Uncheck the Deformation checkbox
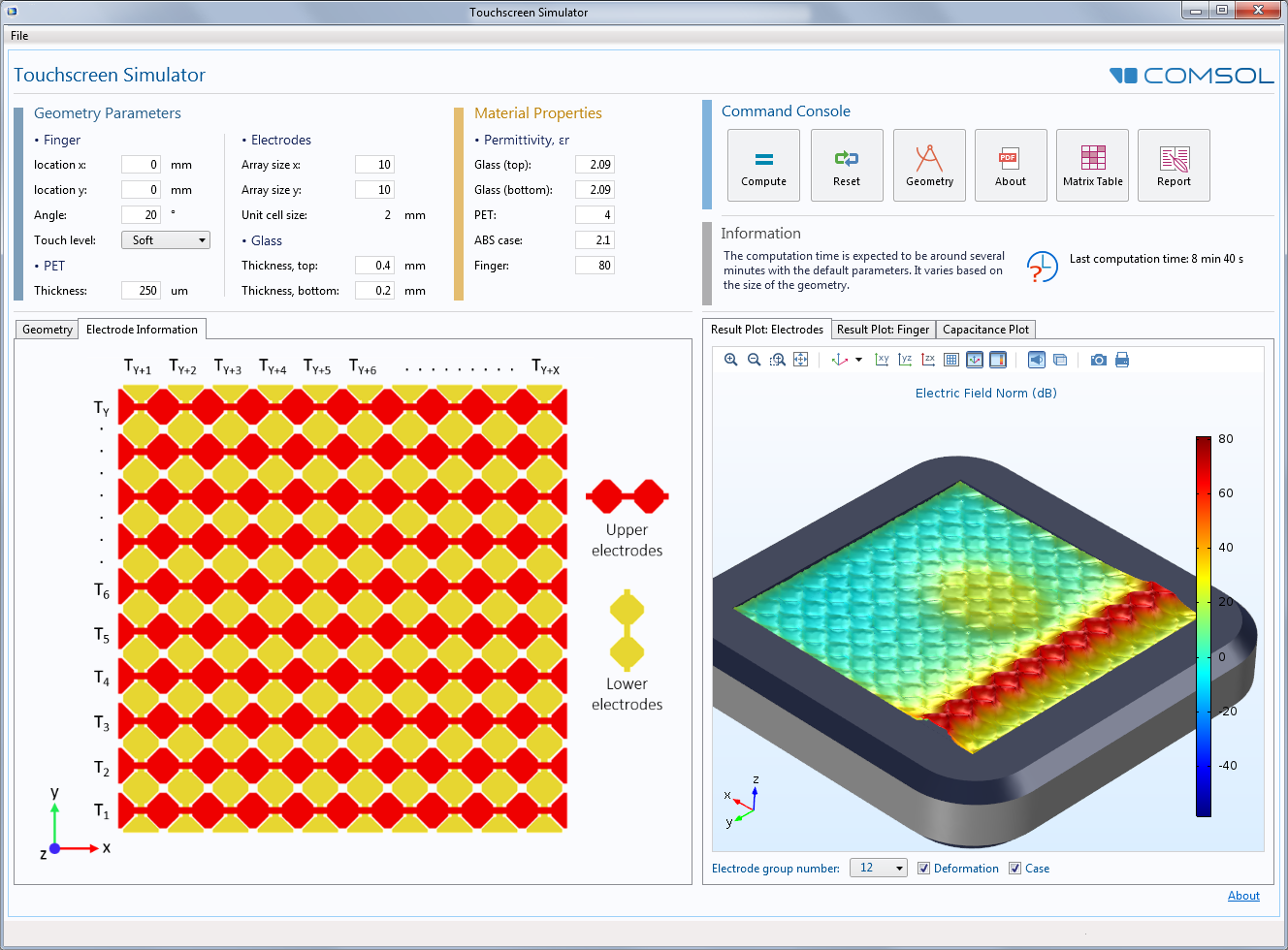 [x=923, y=869]
